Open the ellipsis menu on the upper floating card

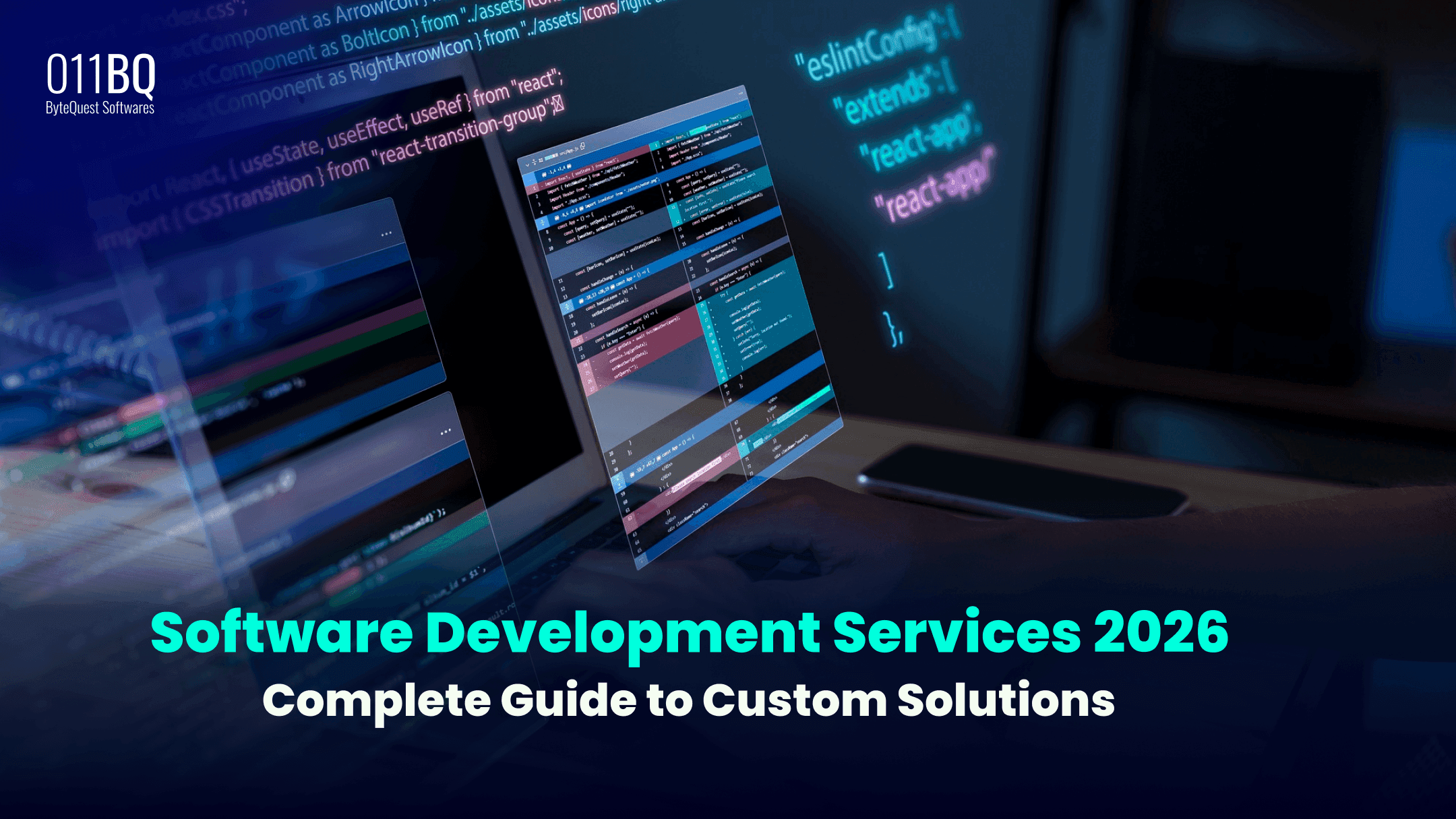(388, 233)
